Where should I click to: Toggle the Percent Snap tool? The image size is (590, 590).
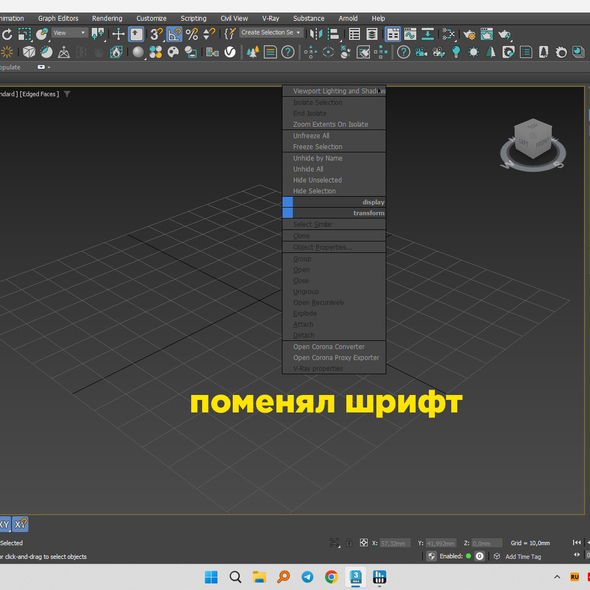[192, 34]
